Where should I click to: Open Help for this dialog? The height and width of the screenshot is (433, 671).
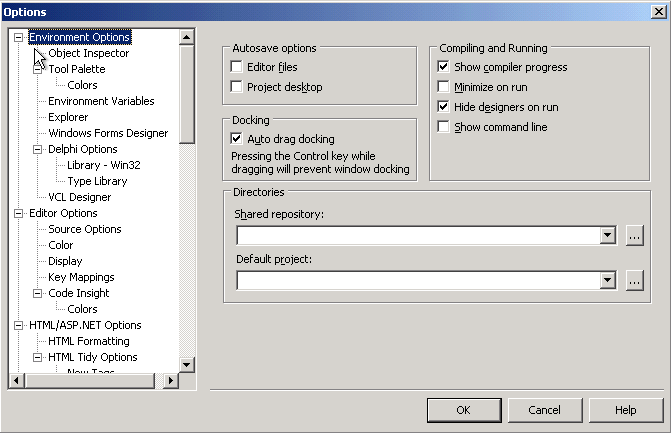pos(625,410)
